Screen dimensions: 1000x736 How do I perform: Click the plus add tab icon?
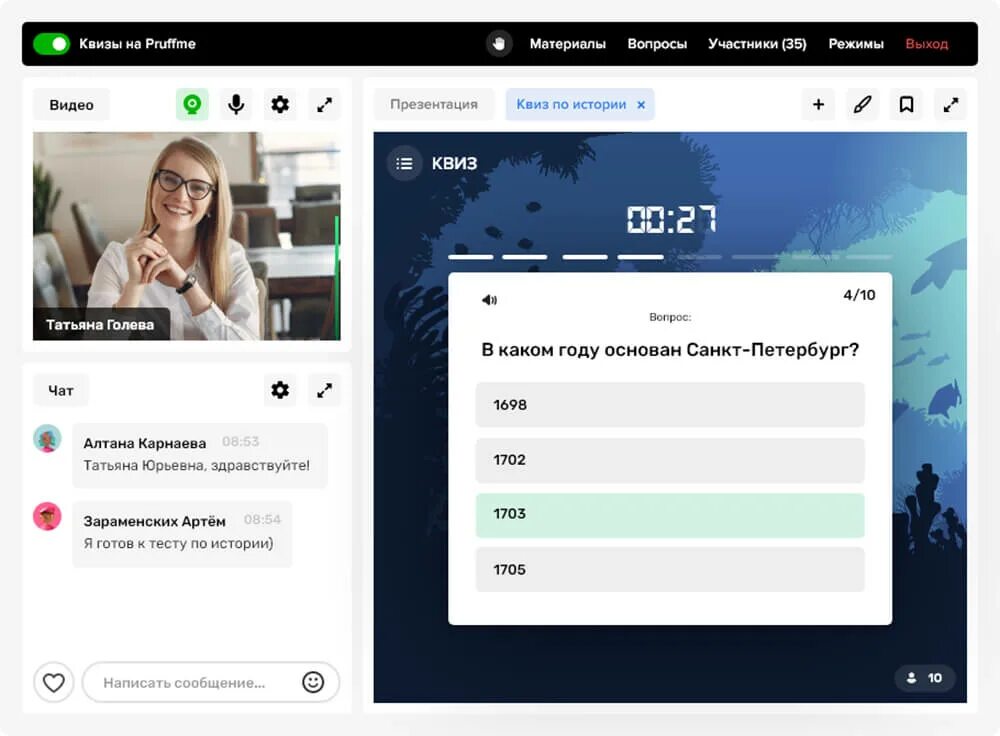tap(818, 105)
